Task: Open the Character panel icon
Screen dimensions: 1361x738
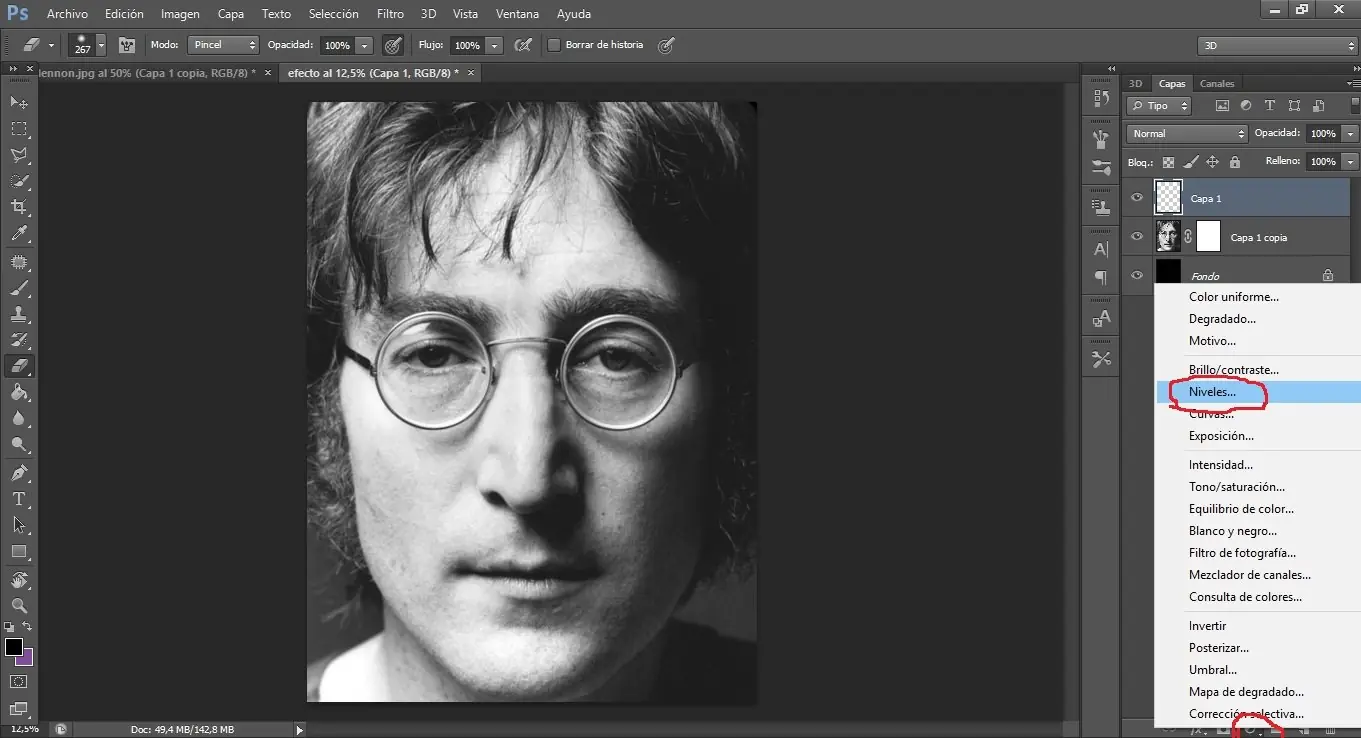Action: (1102, 249)
